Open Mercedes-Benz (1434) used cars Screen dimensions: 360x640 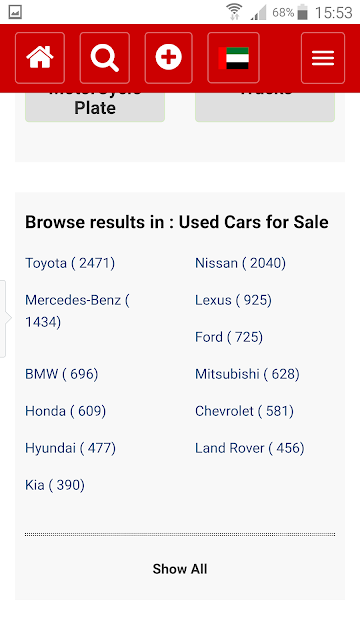pos(78,311)
